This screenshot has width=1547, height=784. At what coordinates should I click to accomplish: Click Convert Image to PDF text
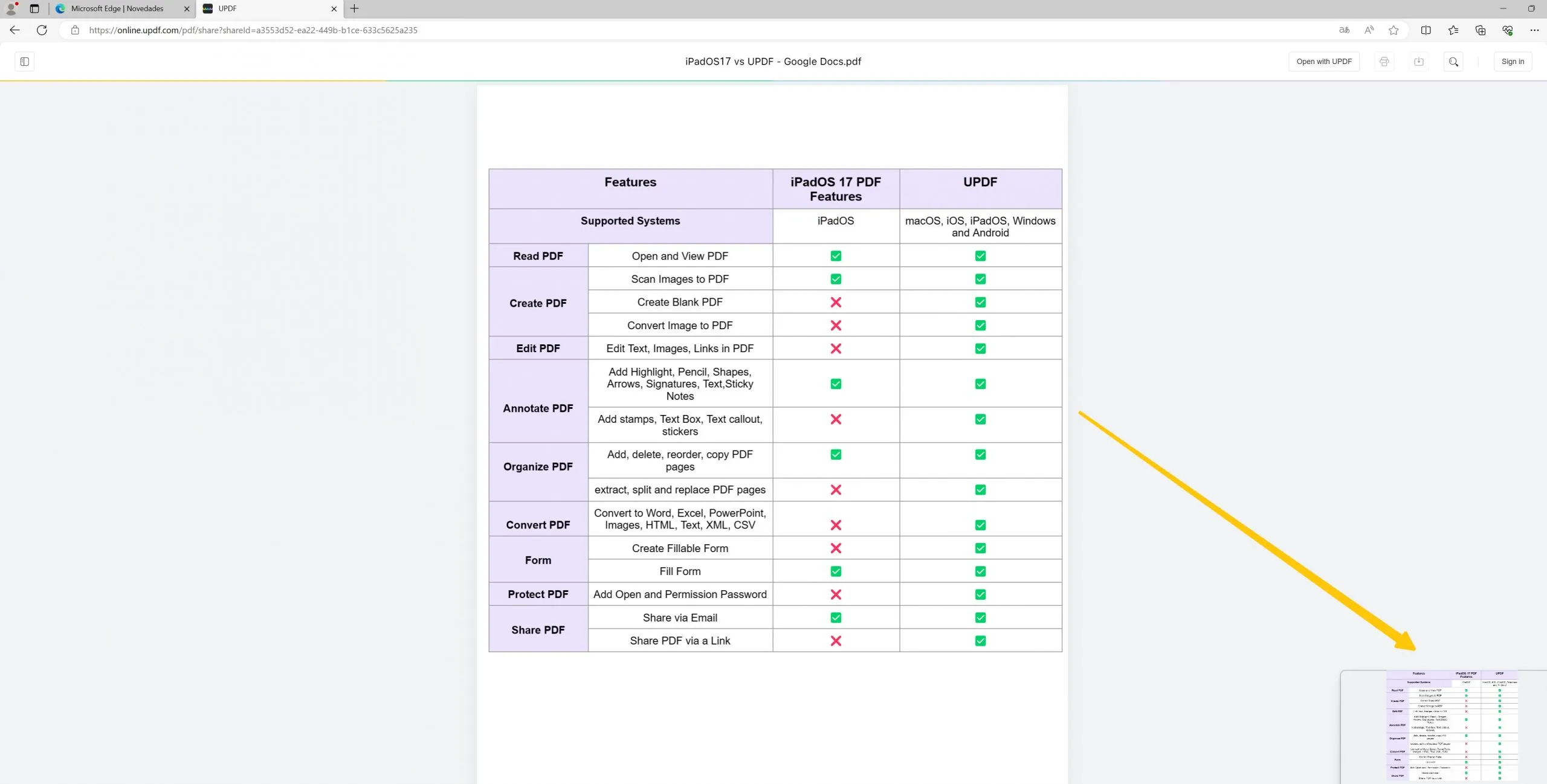[x=680, y=326]
